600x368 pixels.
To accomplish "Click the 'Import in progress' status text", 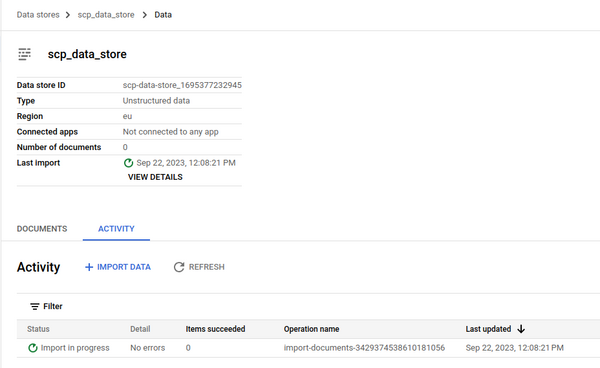I will (75, 348).
